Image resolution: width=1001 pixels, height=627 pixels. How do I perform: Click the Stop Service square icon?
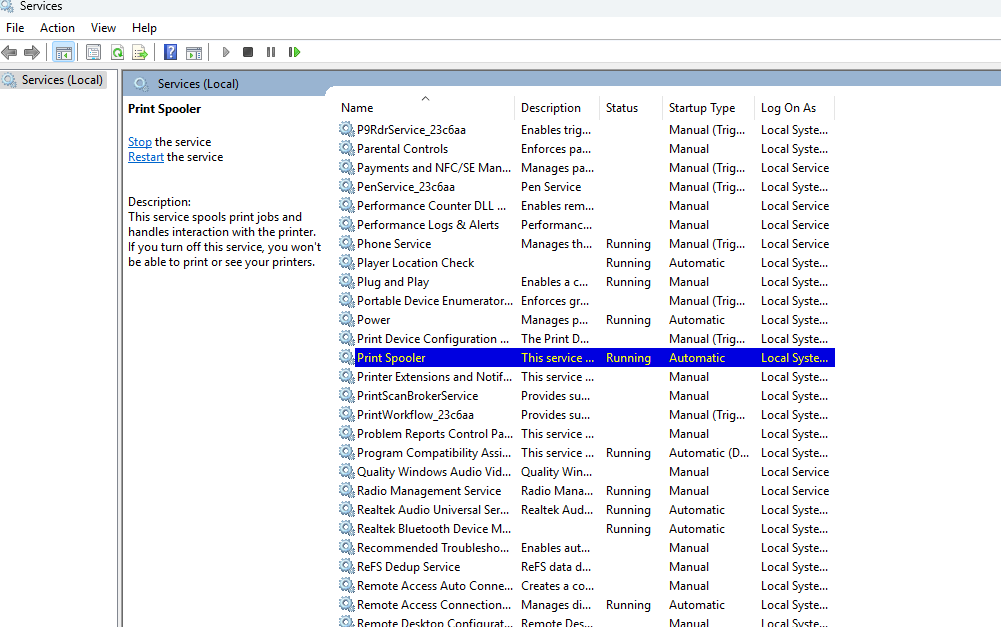pyautogui.click(x=248, y=52)
